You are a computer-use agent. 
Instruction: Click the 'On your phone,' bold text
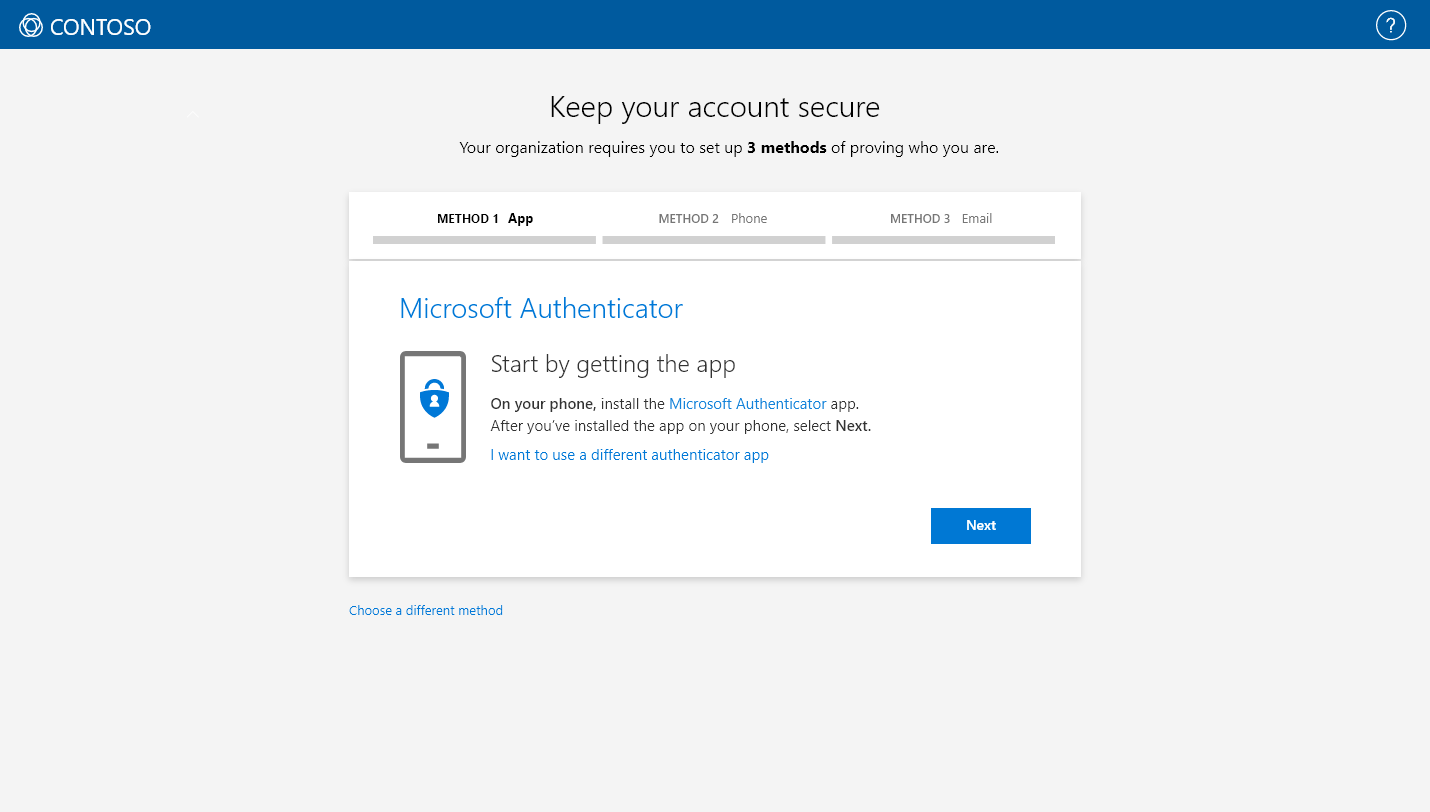543,404
